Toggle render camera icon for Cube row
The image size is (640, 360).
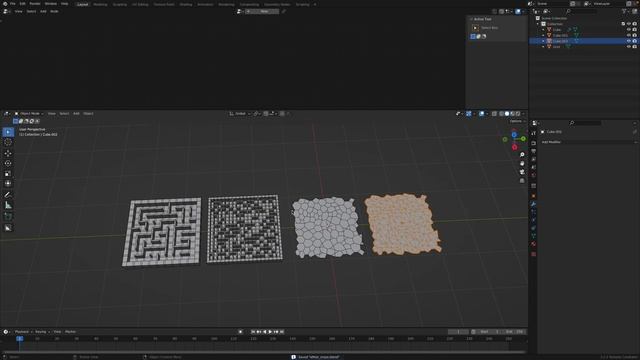coord(634,29)
